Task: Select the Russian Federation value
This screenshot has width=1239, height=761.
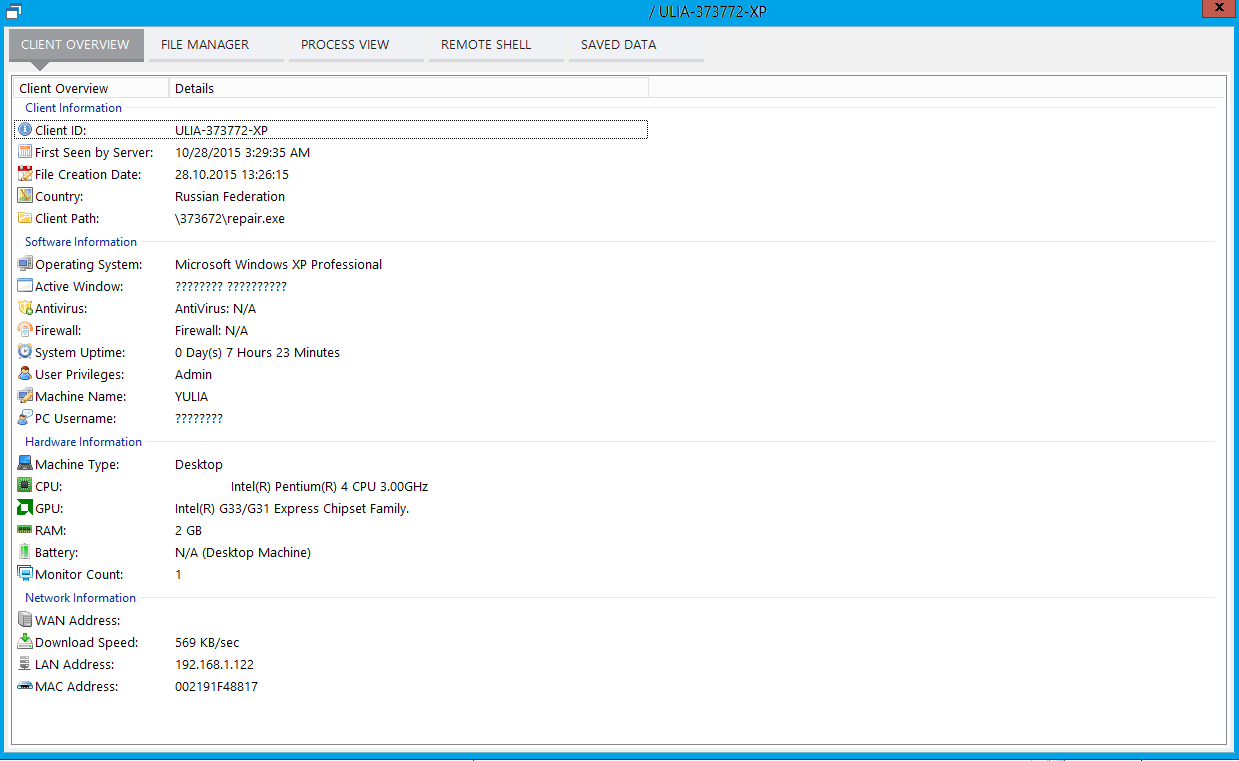Action: pos(230,196)
